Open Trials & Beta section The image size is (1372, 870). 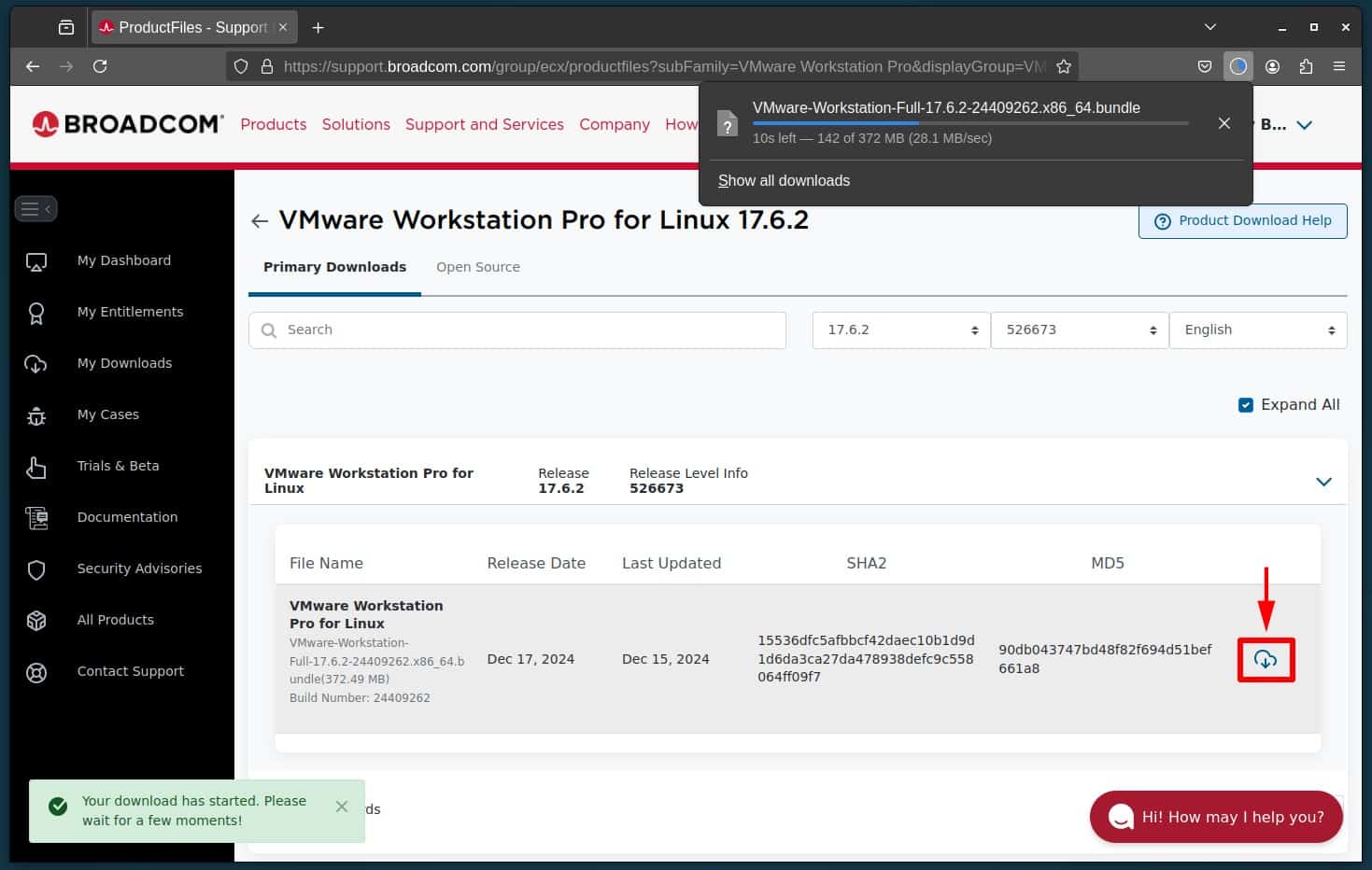(118, 466)
